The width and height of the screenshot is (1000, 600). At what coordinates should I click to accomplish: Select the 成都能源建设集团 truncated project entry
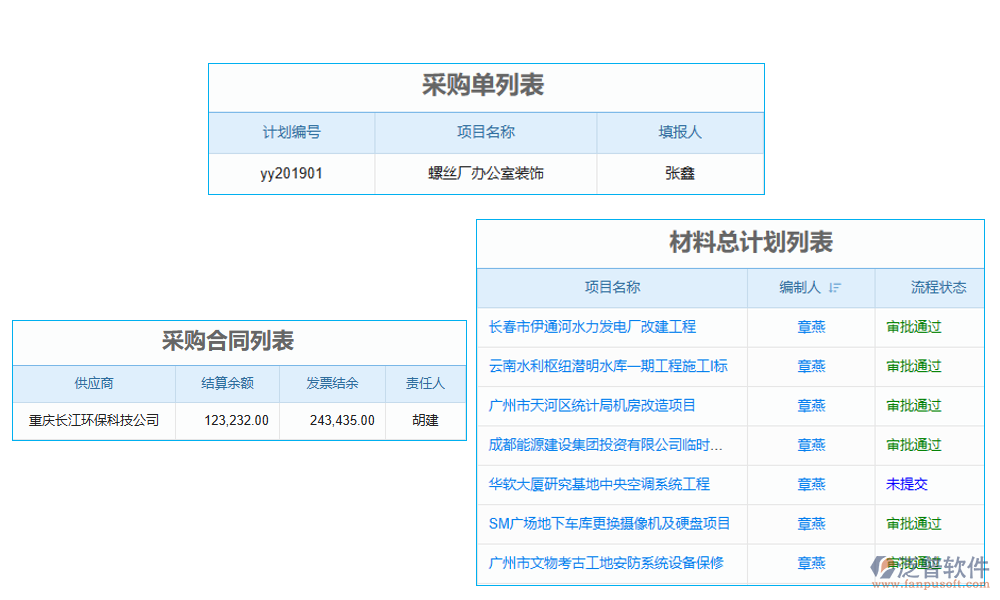click(606, 445)
